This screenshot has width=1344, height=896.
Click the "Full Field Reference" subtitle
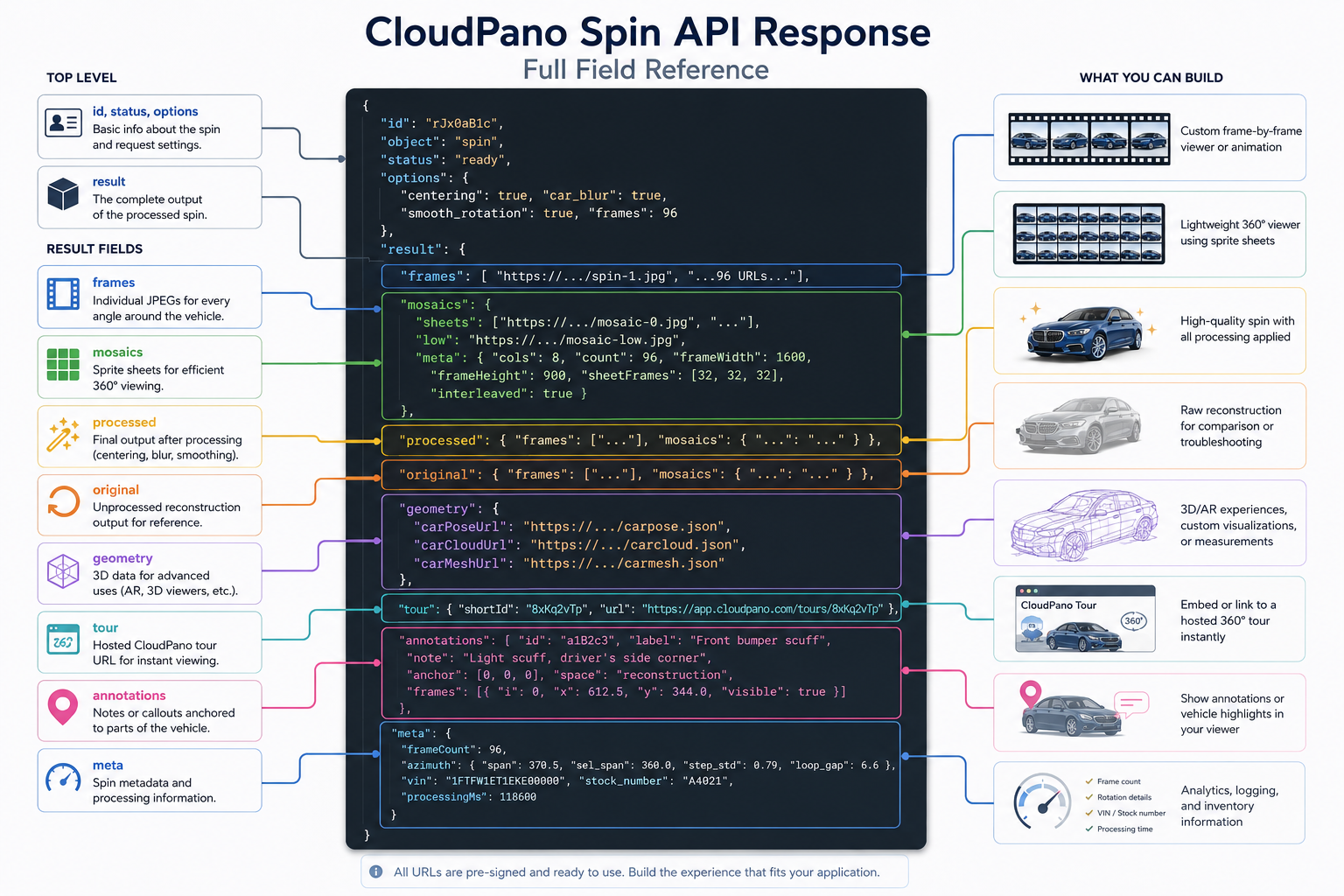coord(646,70)
